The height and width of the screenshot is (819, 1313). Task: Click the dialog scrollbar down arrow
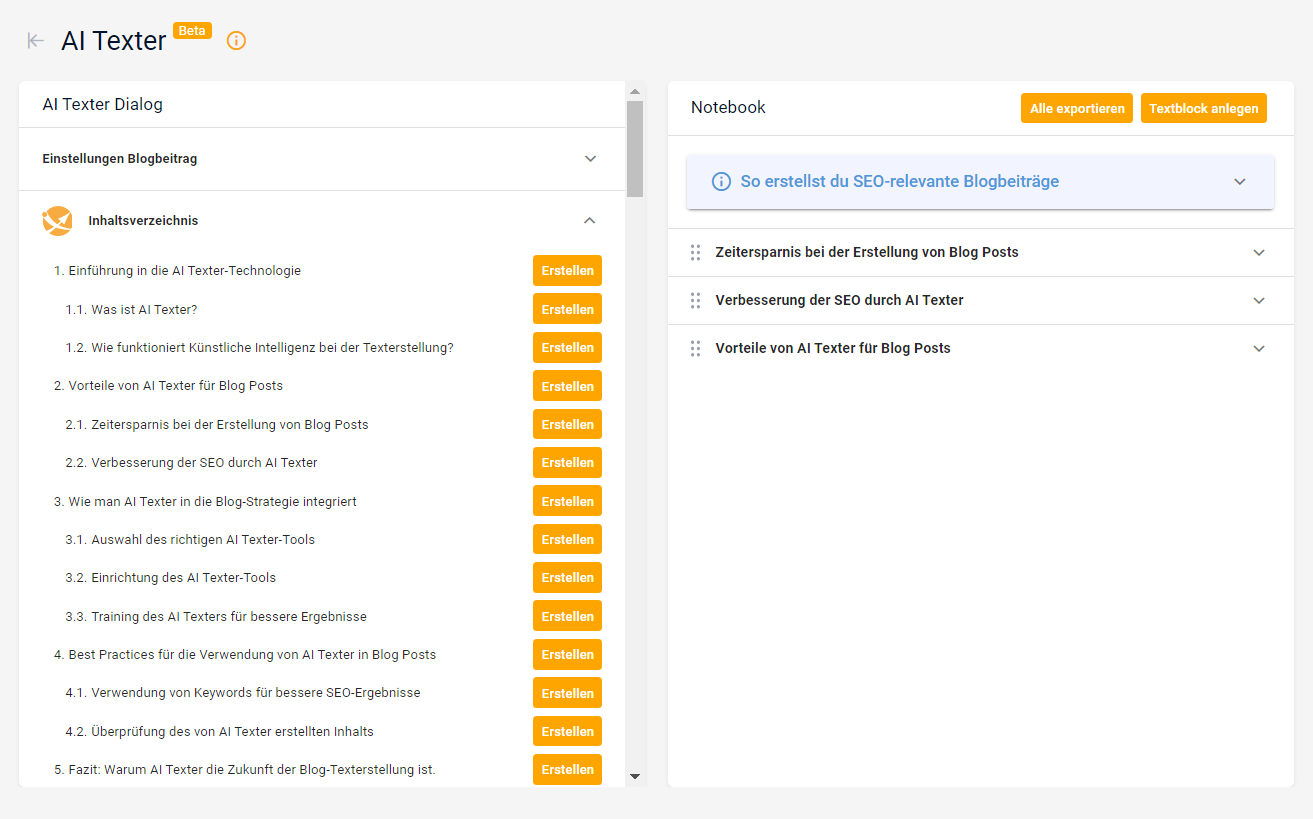[x=634, y=776]
